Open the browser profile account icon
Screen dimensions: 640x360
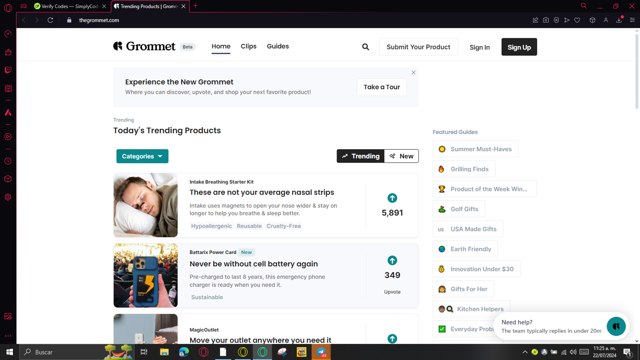click(x=606, y=20)
